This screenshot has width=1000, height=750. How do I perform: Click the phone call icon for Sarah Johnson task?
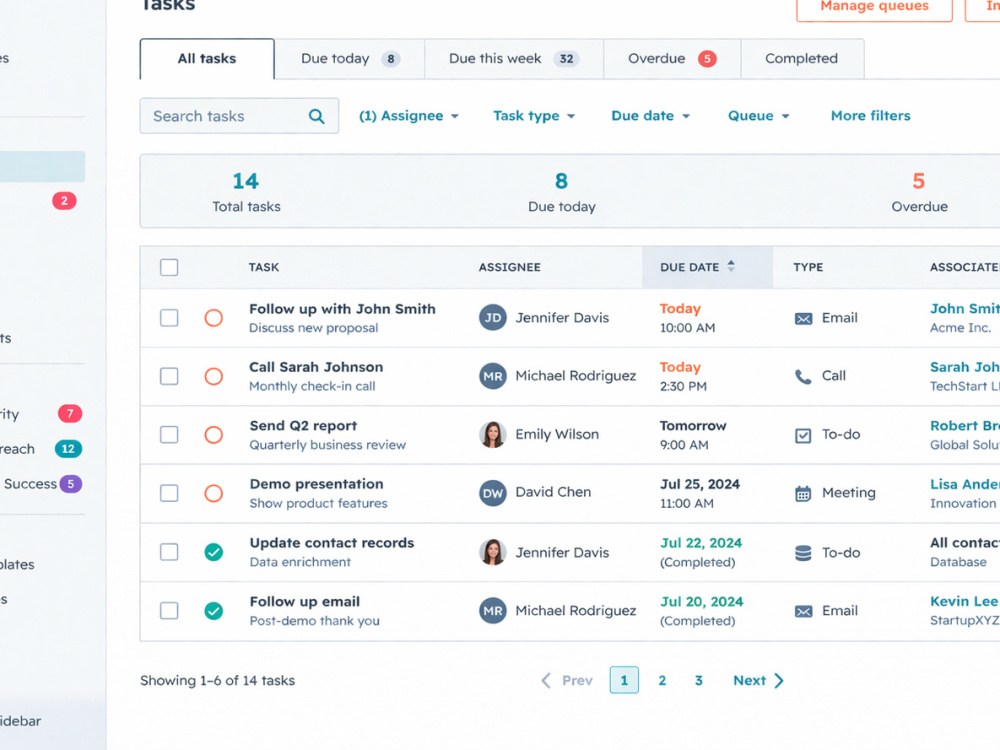coord(803,376)
